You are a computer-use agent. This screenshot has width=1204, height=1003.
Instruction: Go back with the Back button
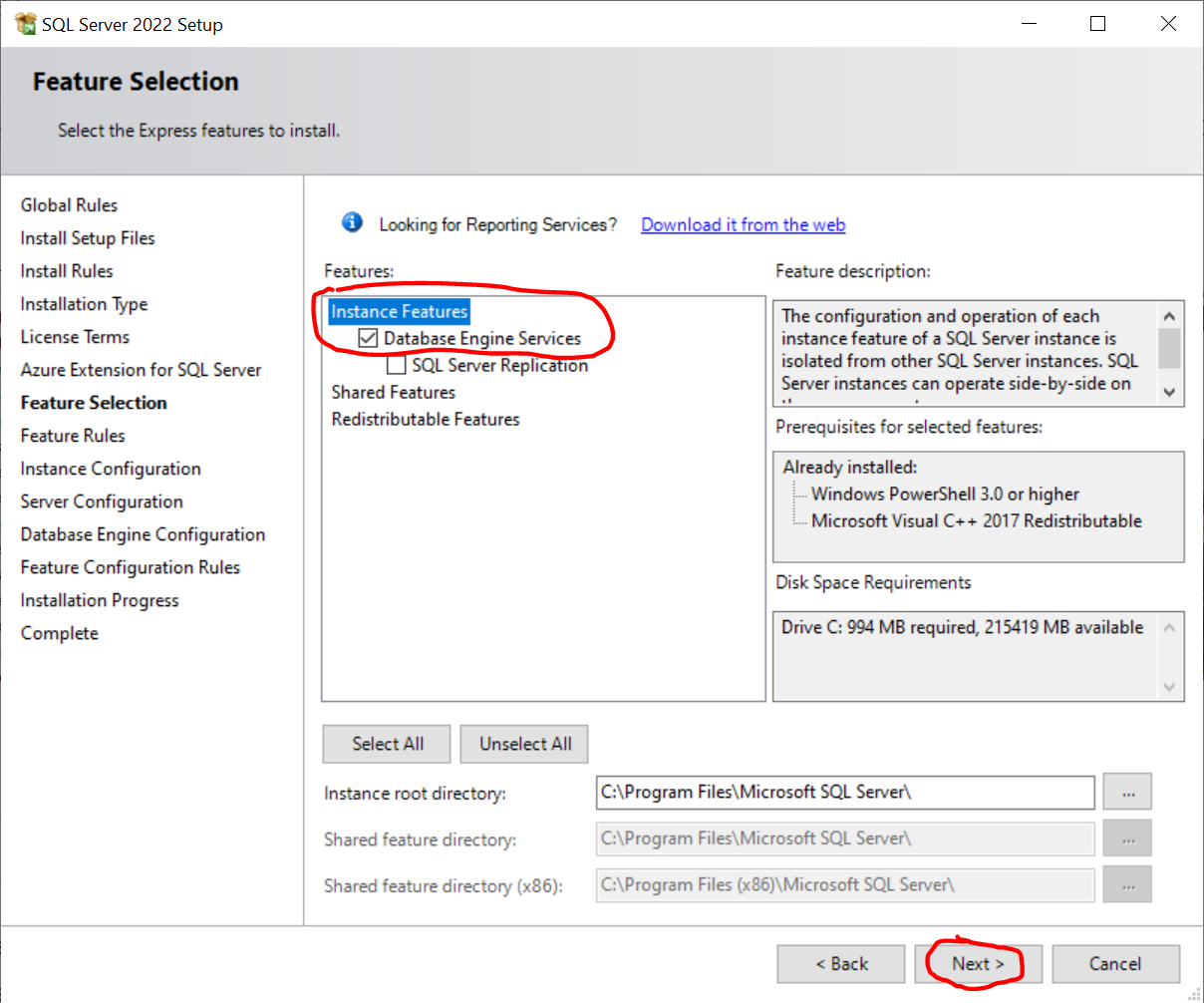[841, 964]
